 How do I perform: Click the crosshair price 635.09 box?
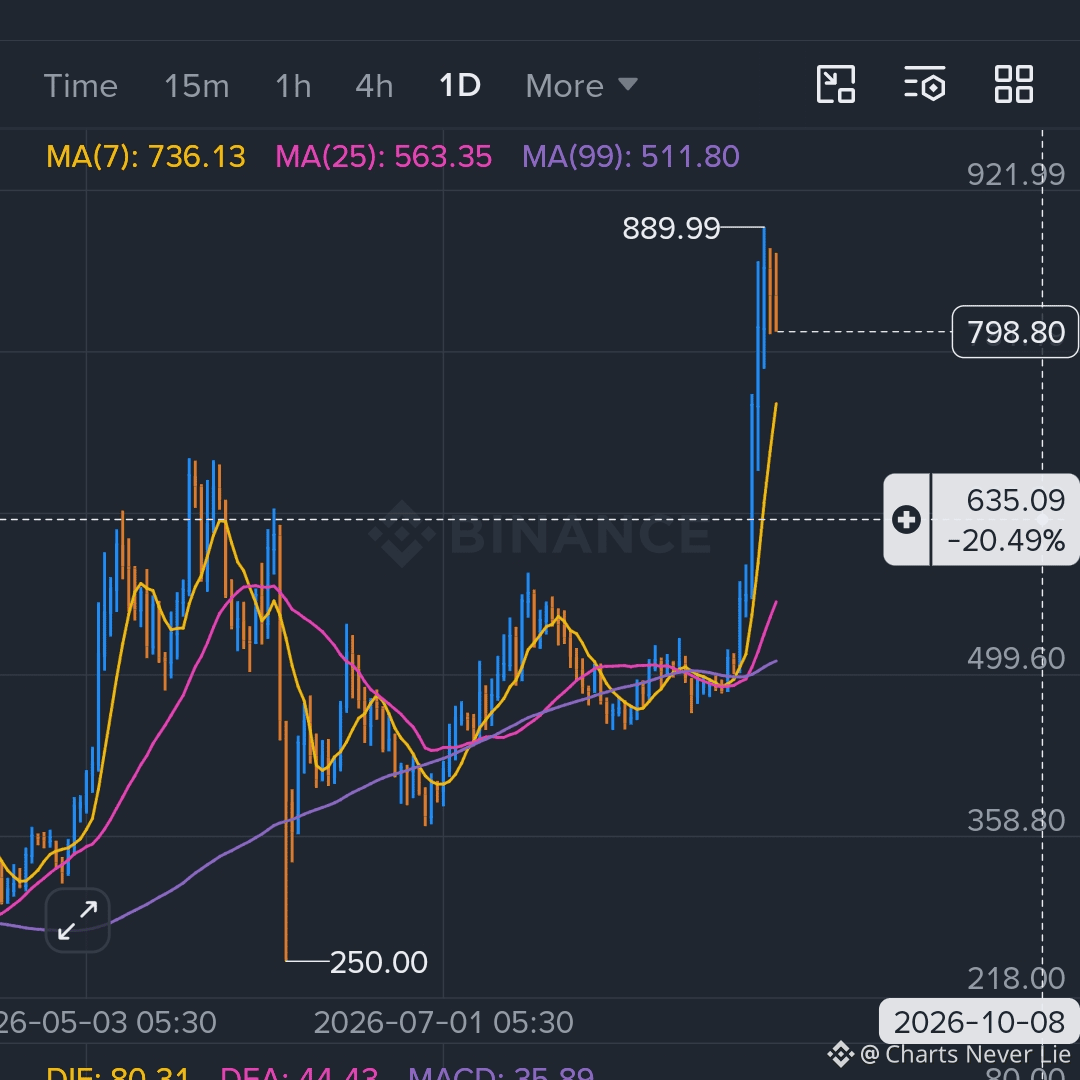[x=1005, y=520]
